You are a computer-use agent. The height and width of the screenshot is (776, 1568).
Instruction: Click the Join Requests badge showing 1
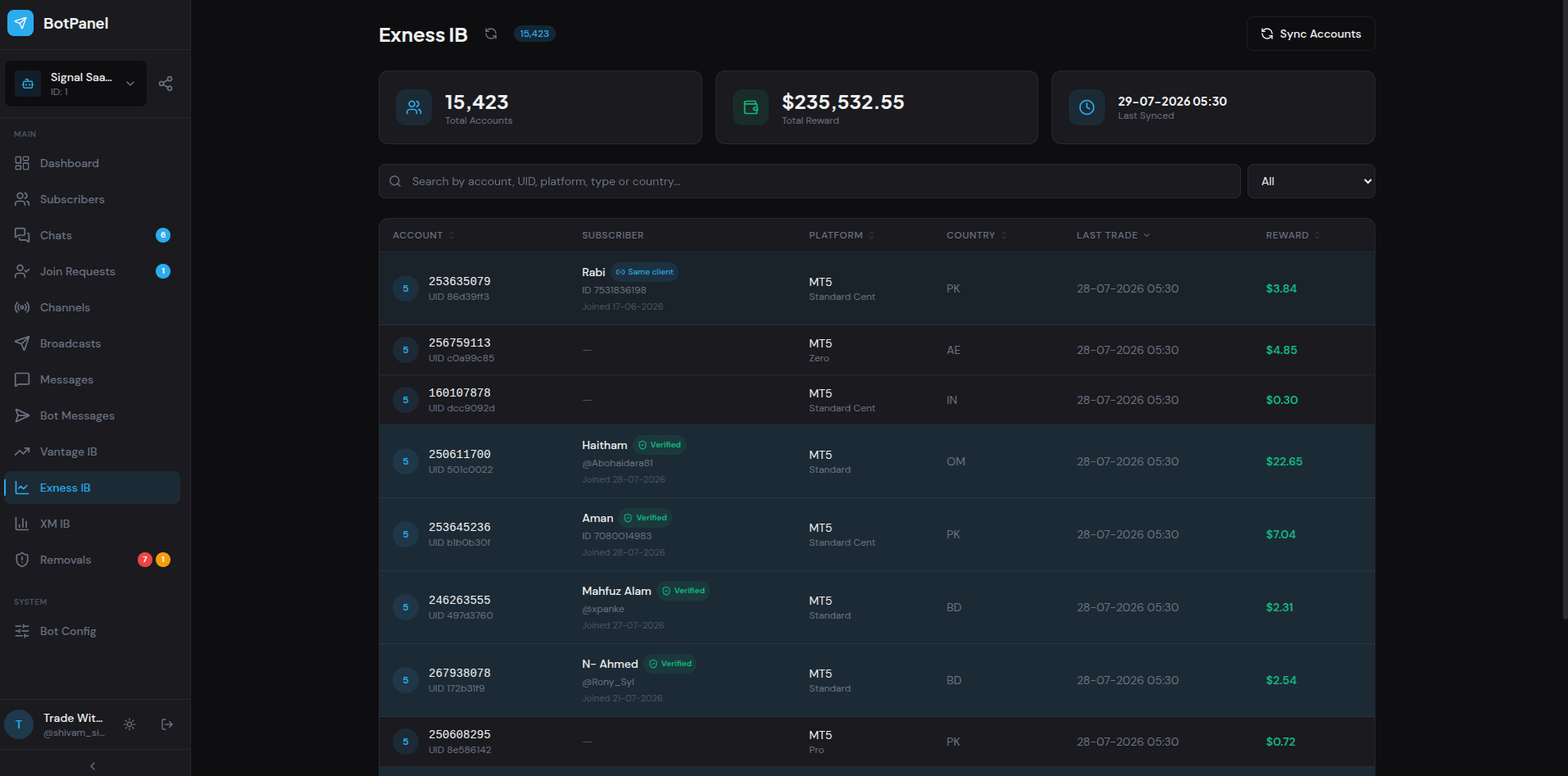click(x=163, y=271)
